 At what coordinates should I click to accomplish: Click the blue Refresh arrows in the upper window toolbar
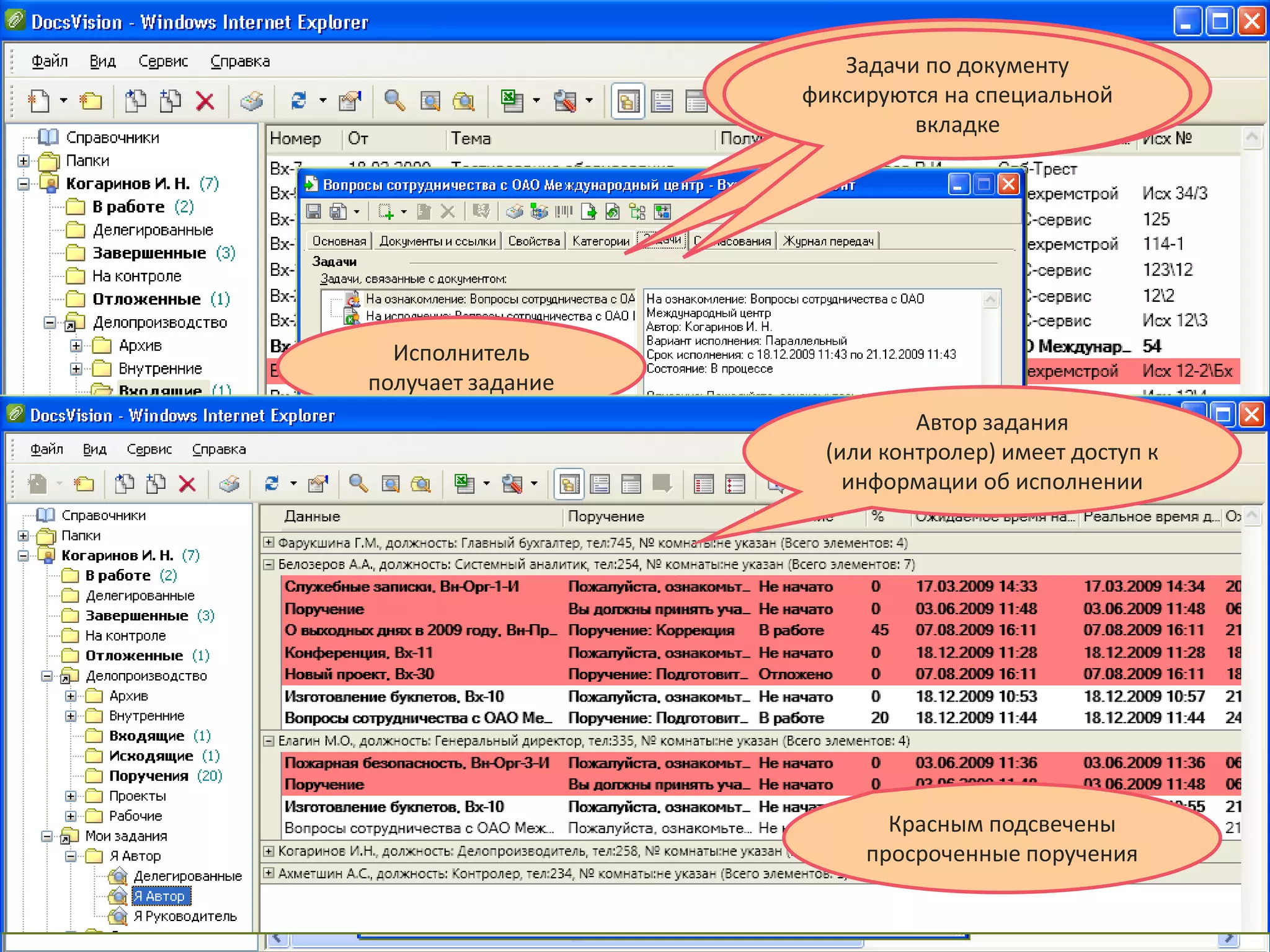(299, 100)
